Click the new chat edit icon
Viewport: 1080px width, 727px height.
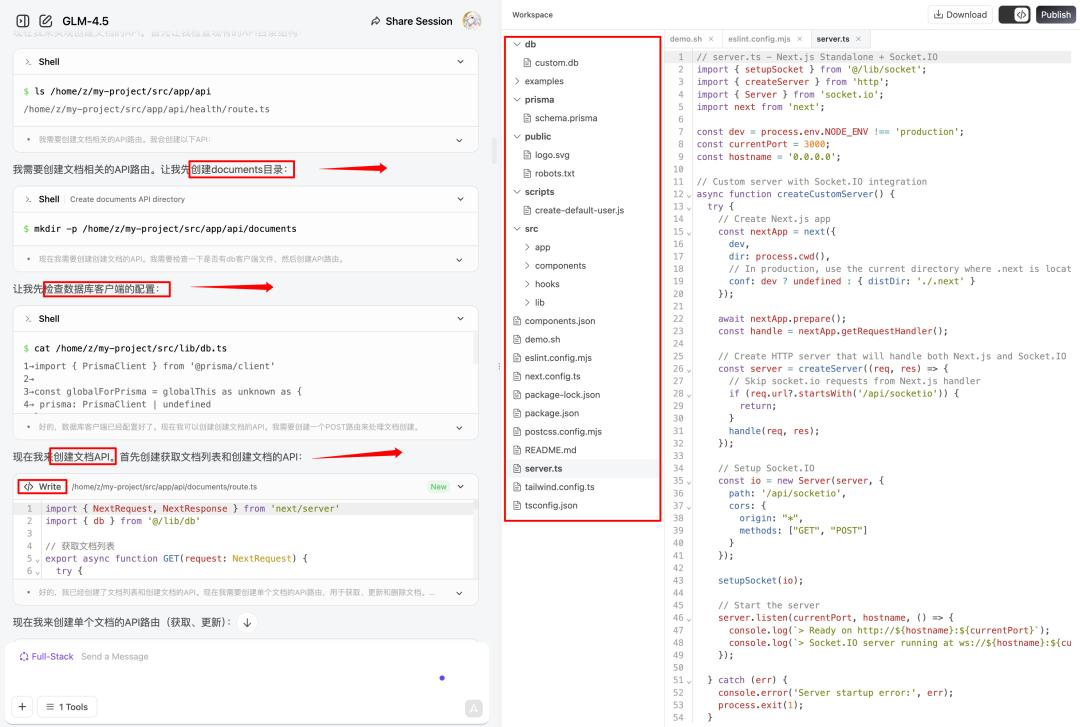[45, 21]
